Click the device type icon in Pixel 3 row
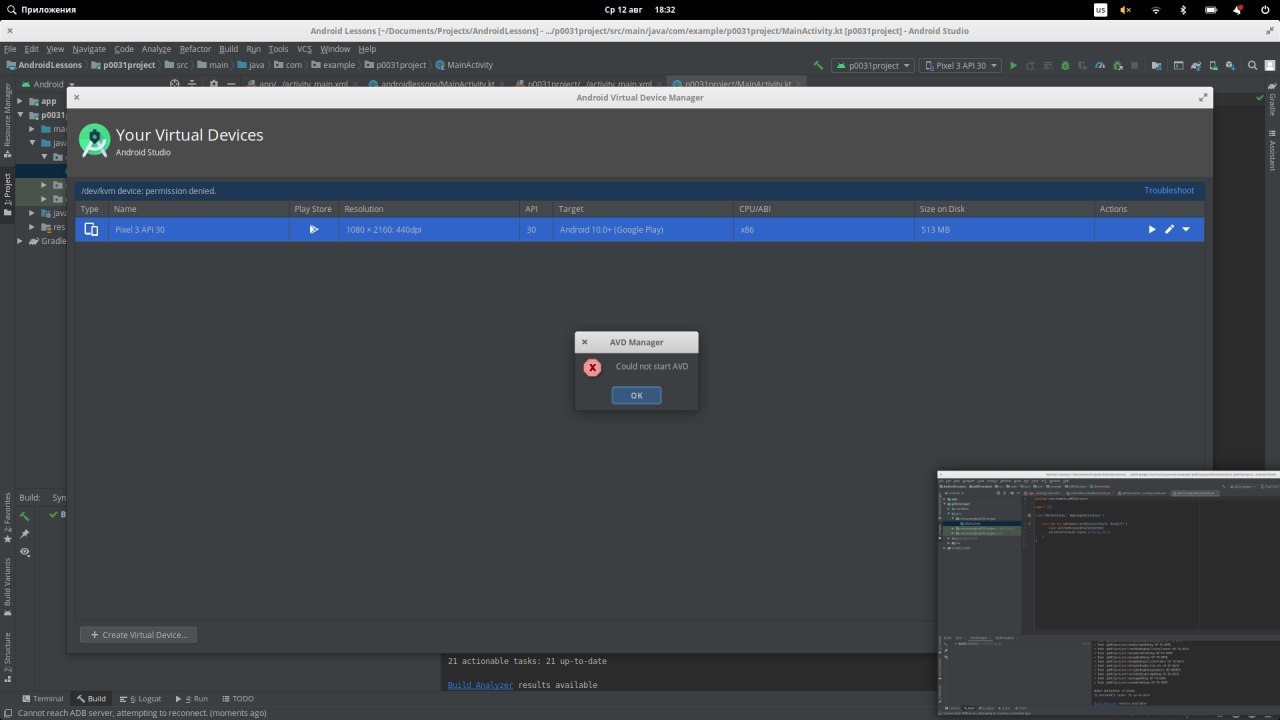The width and height of the screenshot is (1280, 720). tap(91, 229)
